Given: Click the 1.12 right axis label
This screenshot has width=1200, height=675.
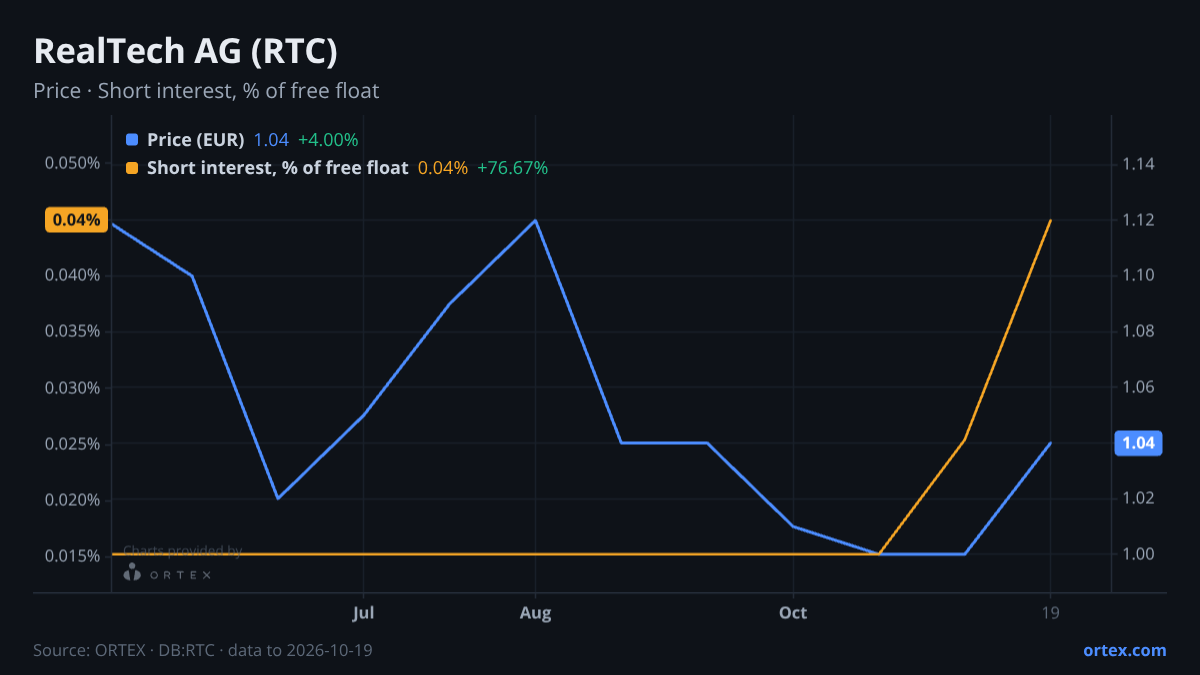Looking at the screenshot, I should tap(1139, 220).
